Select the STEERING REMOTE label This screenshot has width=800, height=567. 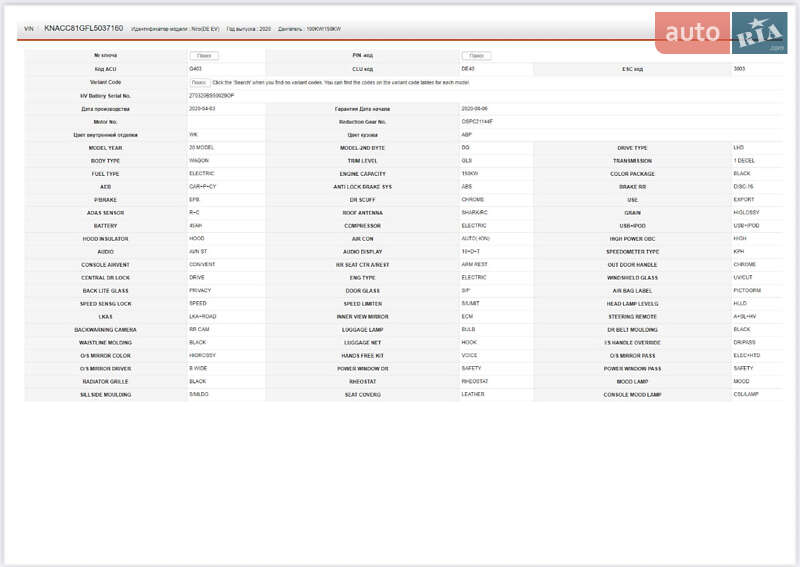click(632, 316)
